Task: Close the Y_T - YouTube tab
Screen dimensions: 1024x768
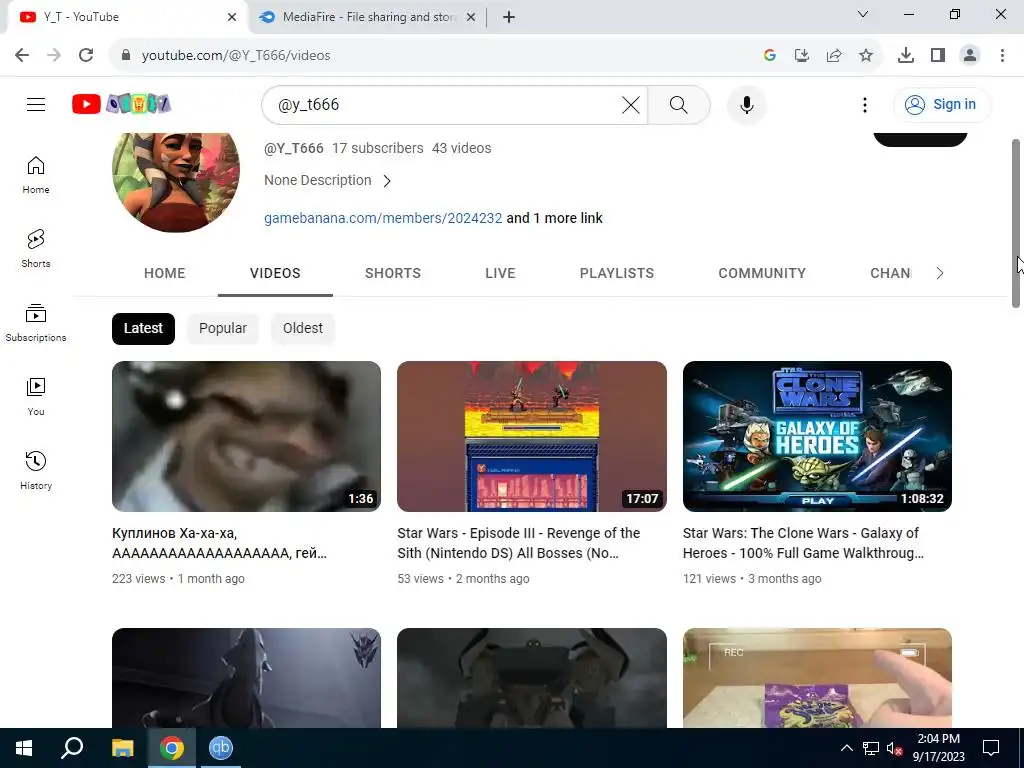Action: (x=232, y=17)
